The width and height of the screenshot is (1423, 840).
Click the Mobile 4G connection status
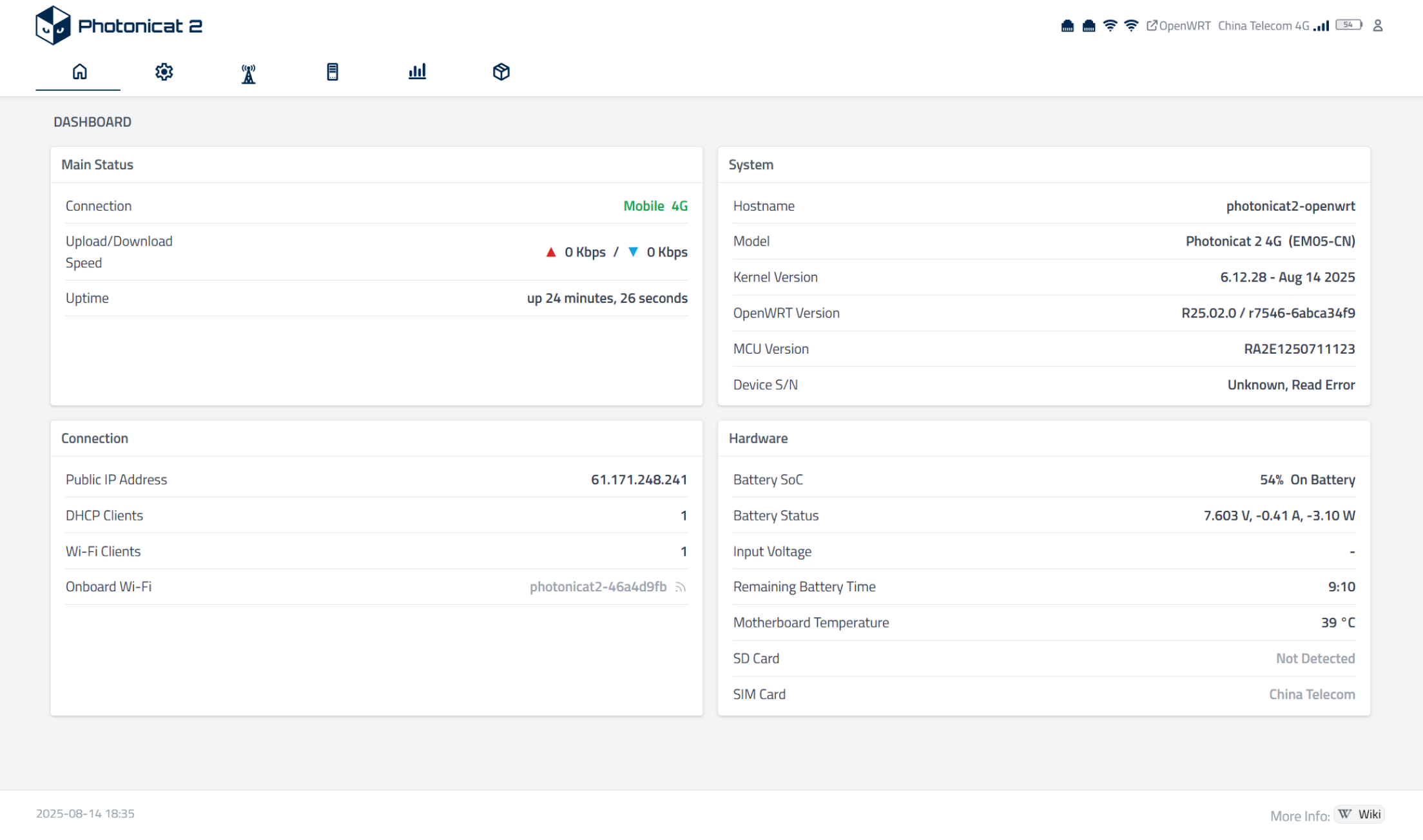[655, 206]
